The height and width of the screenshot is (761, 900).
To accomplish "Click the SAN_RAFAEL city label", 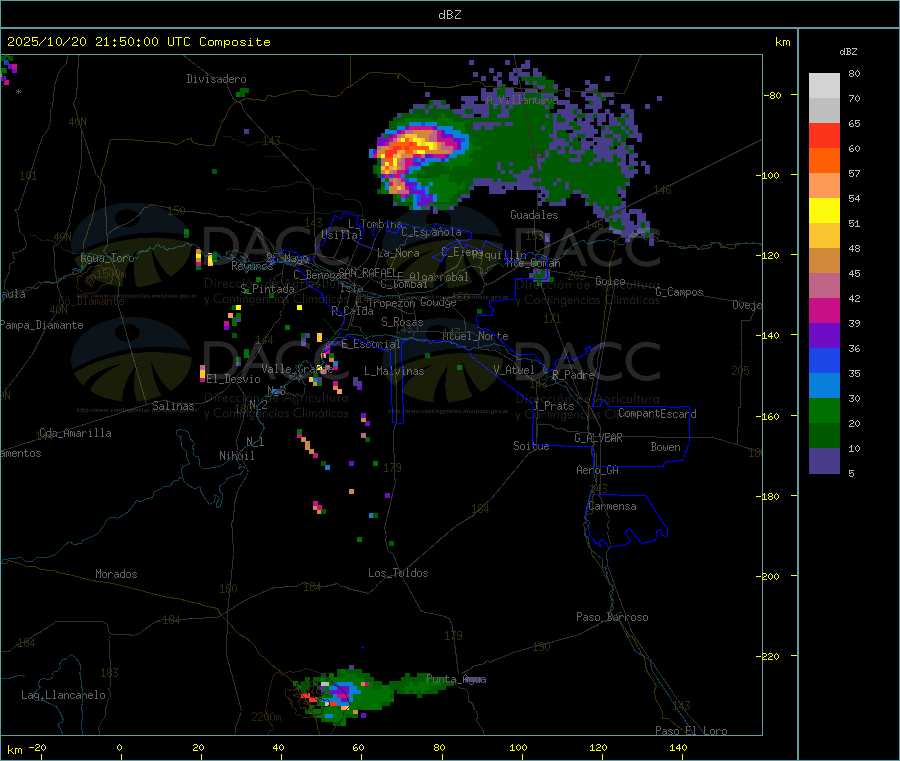I will click(367, 272).
